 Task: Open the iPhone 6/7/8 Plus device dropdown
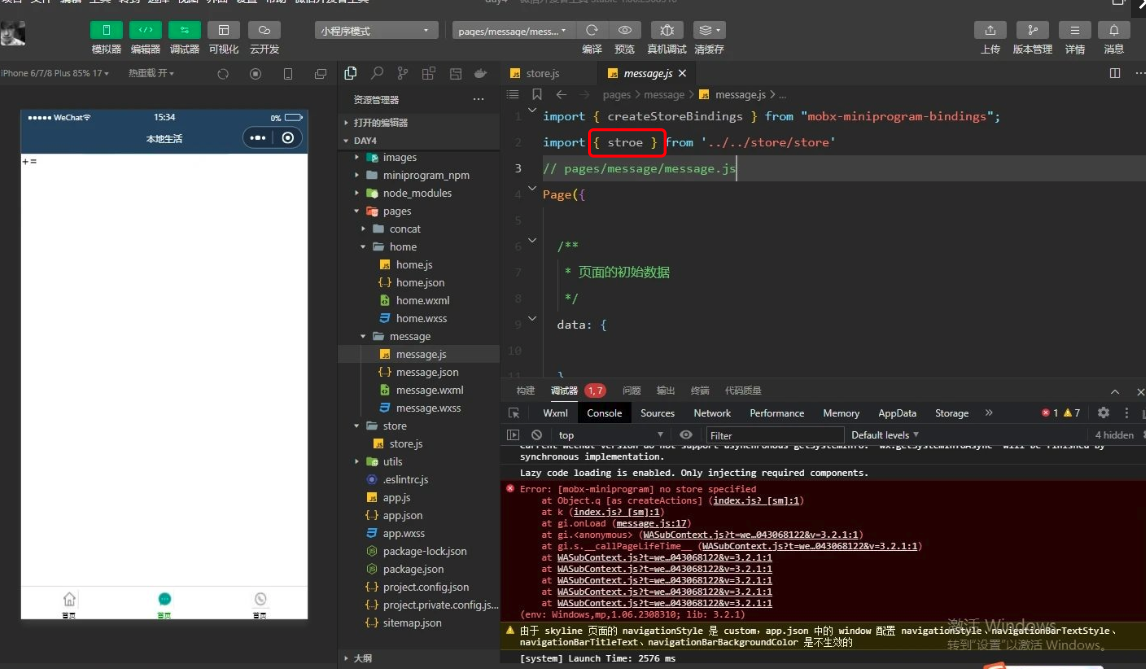pos(56,73)
